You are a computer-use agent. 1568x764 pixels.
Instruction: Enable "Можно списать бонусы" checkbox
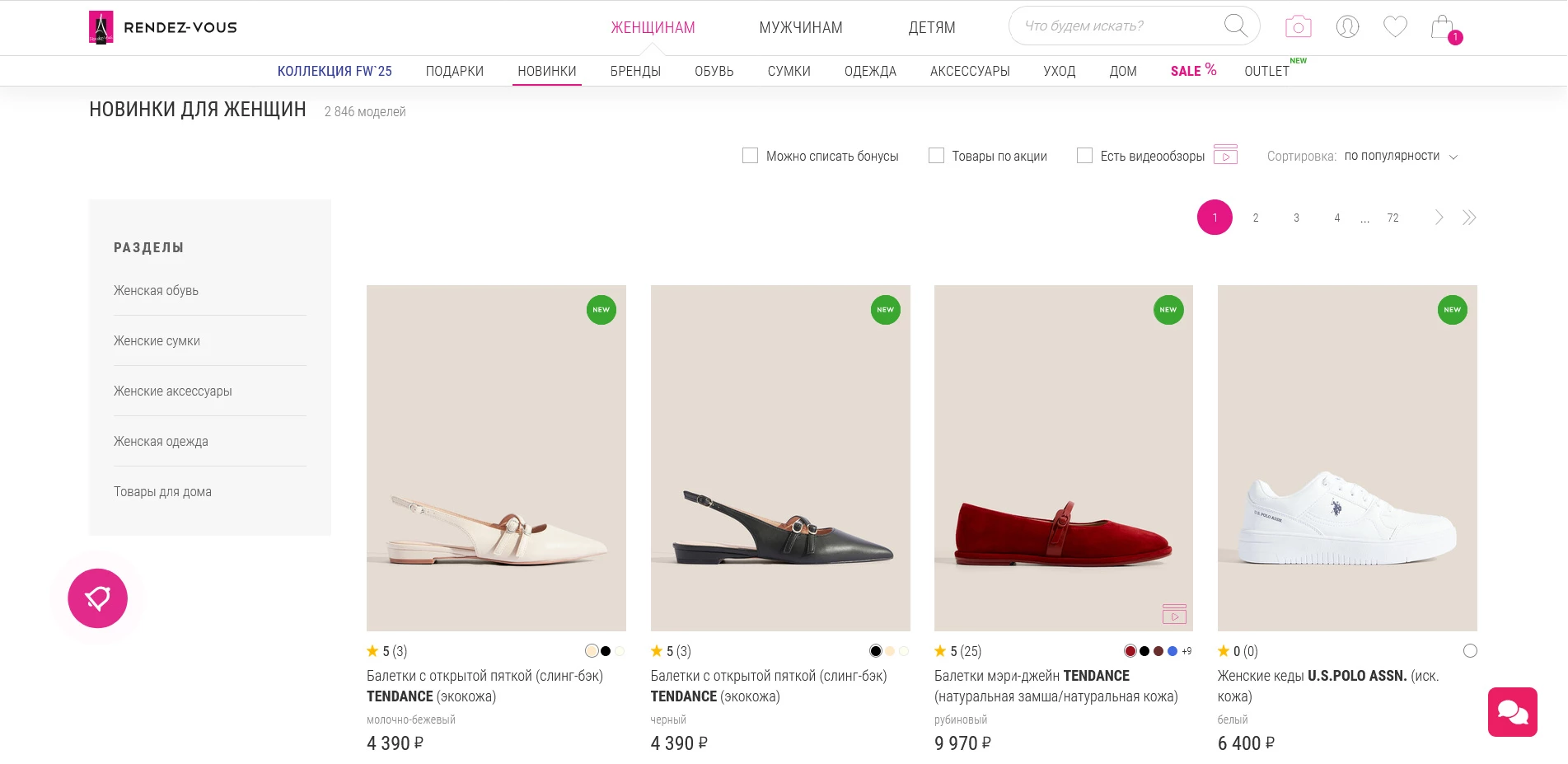click(750, 156)
